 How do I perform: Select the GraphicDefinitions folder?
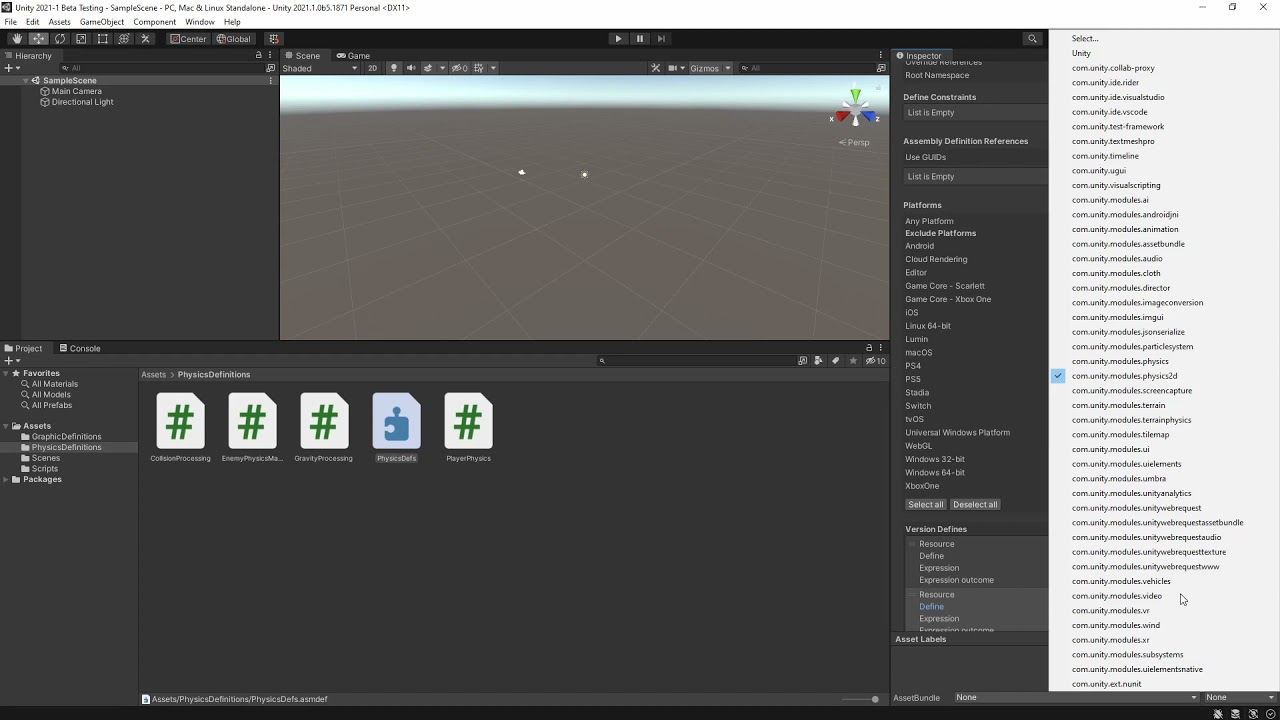66,437
